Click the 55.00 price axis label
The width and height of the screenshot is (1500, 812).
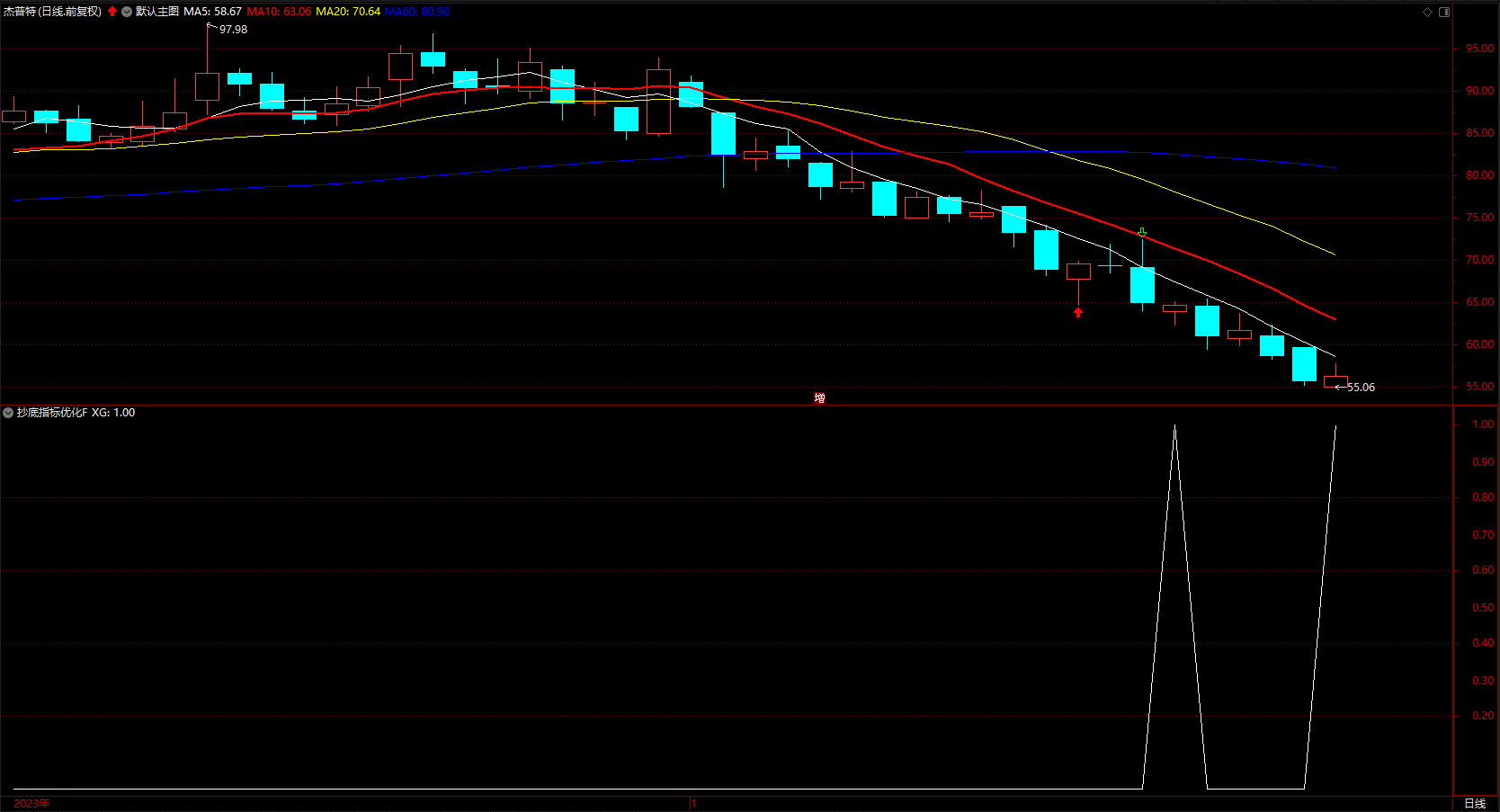point(1479,387)
